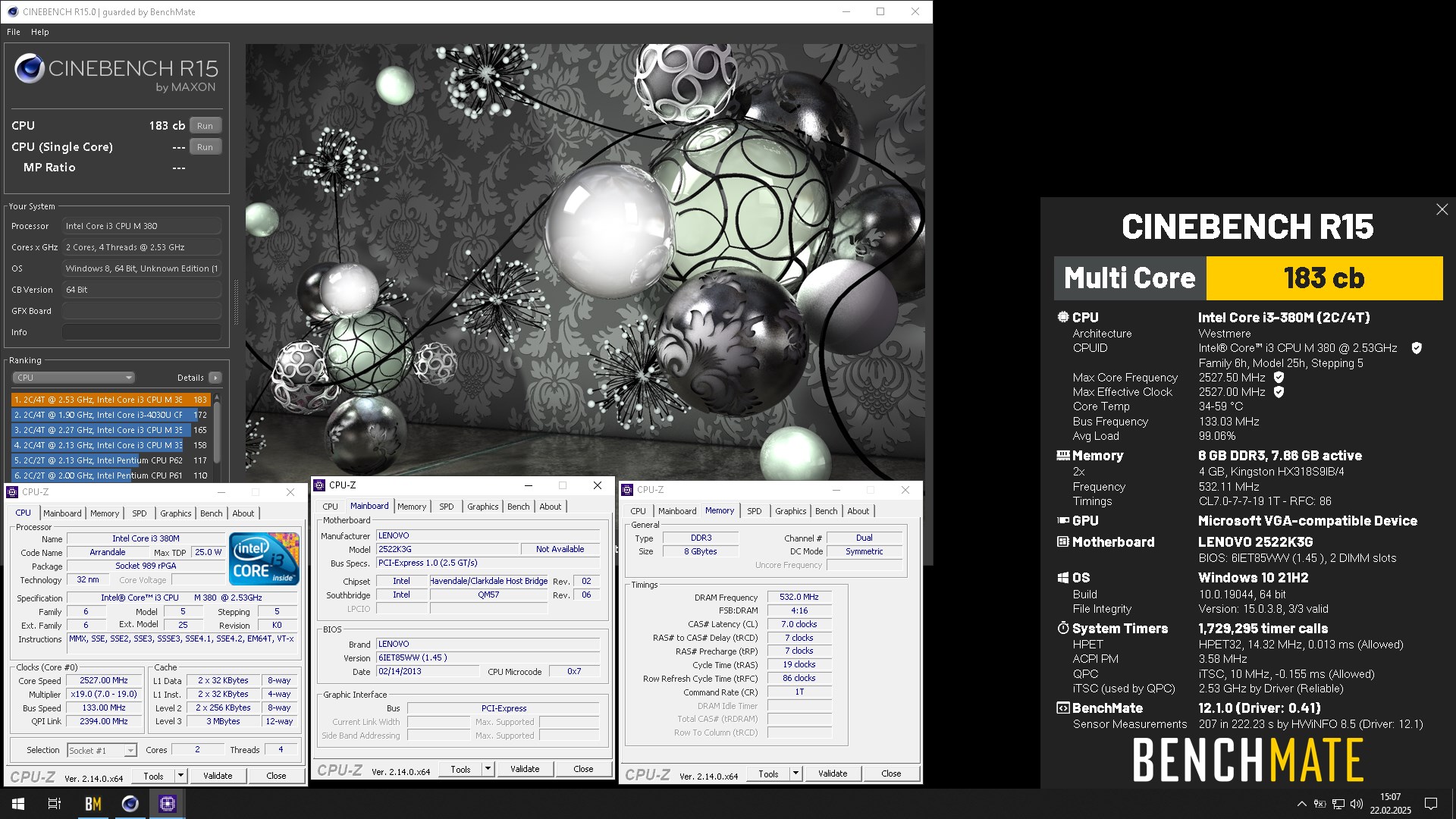Screen dimensions: 1456x819
Task: Click Validate in left CPU-Z window
Action: (218, 777)
